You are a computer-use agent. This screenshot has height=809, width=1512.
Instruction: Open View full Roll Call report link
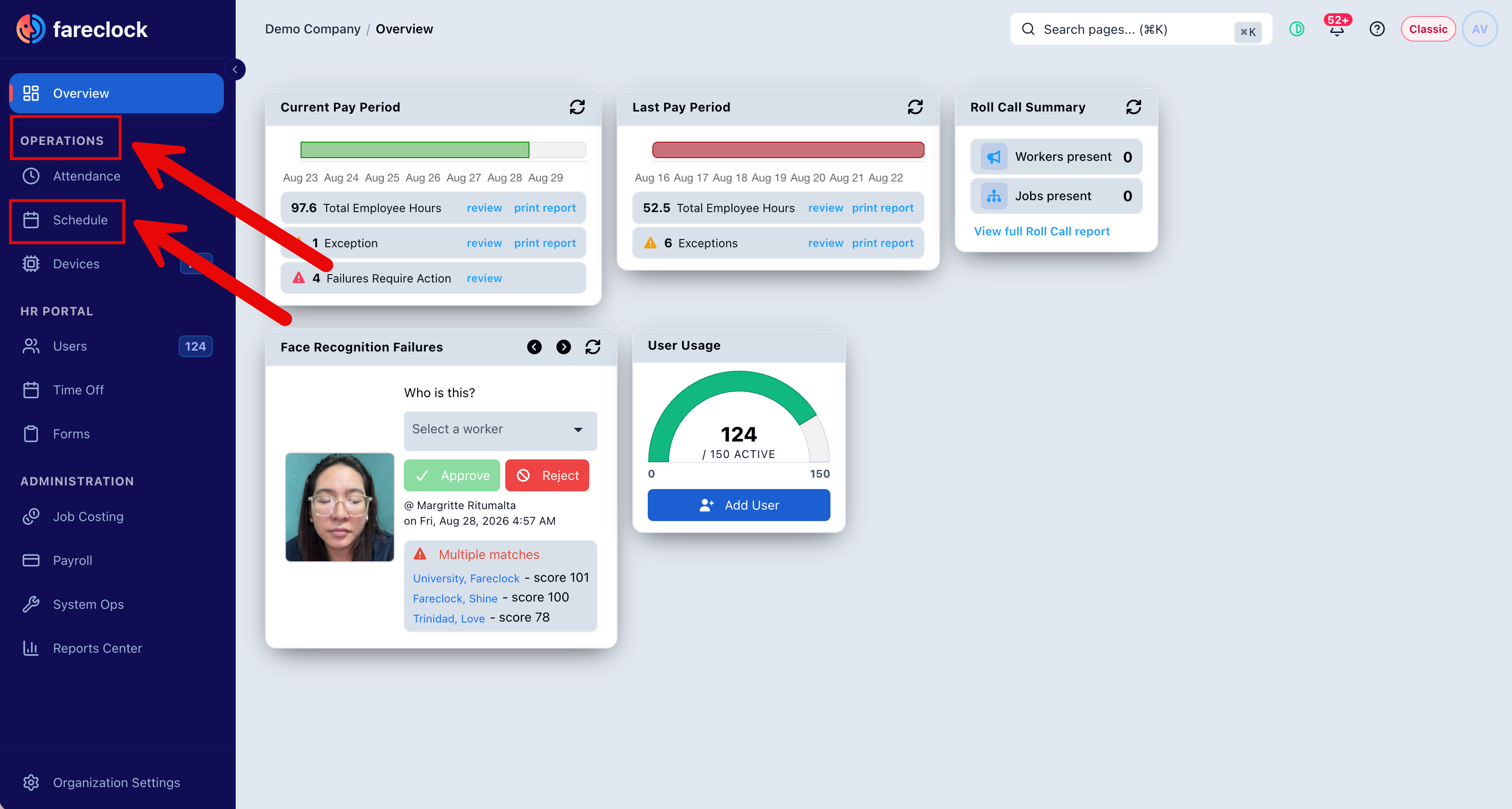tap(1041, 231)
